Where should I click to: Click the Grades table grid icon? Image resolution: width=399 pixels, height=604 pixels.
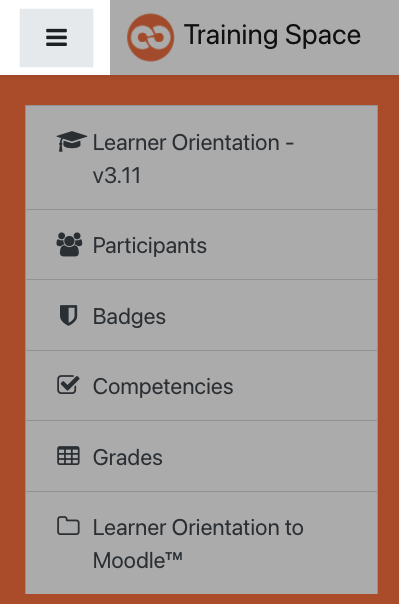coord(69,456)
